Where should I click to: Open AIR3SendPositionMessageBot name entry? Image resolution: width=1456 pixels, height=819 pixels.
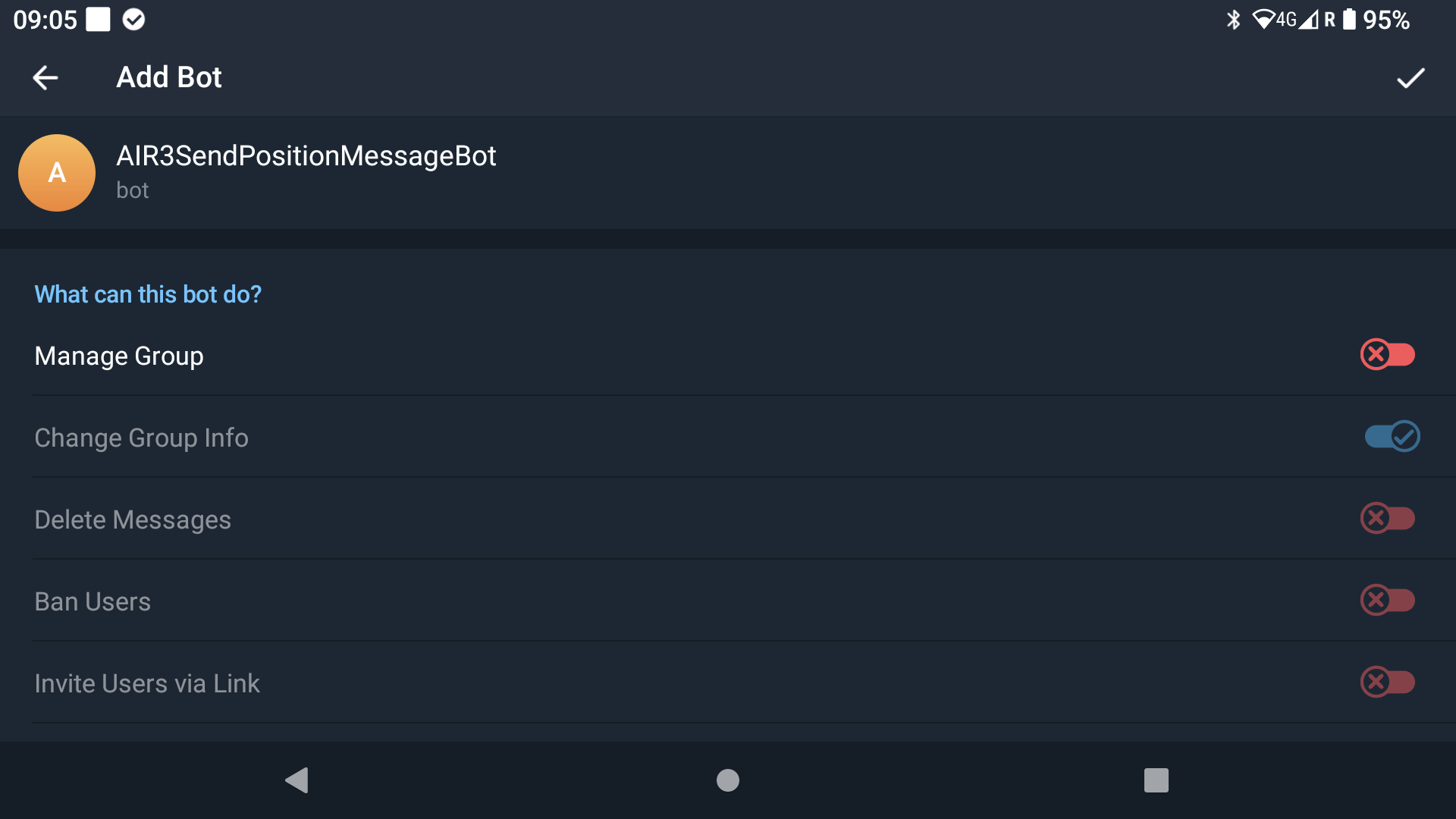pos(306,155)
